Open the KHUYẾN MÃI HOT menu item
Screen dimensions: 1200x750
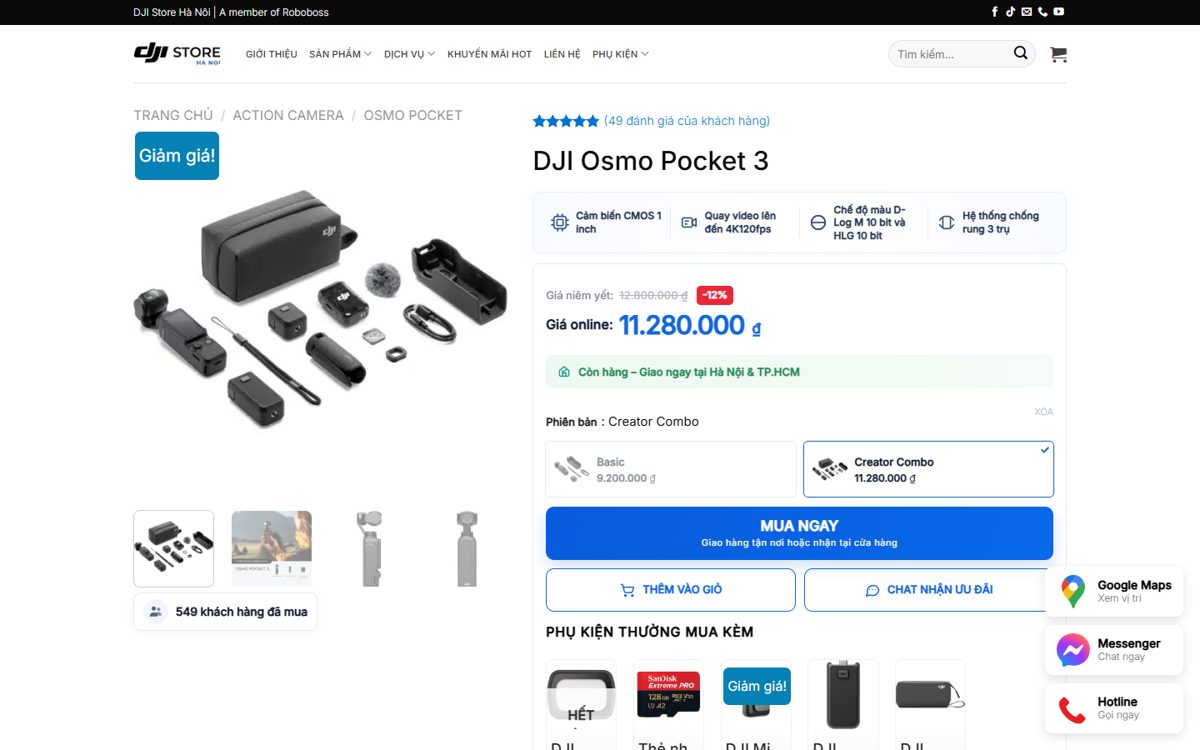(x=490, y=54)
